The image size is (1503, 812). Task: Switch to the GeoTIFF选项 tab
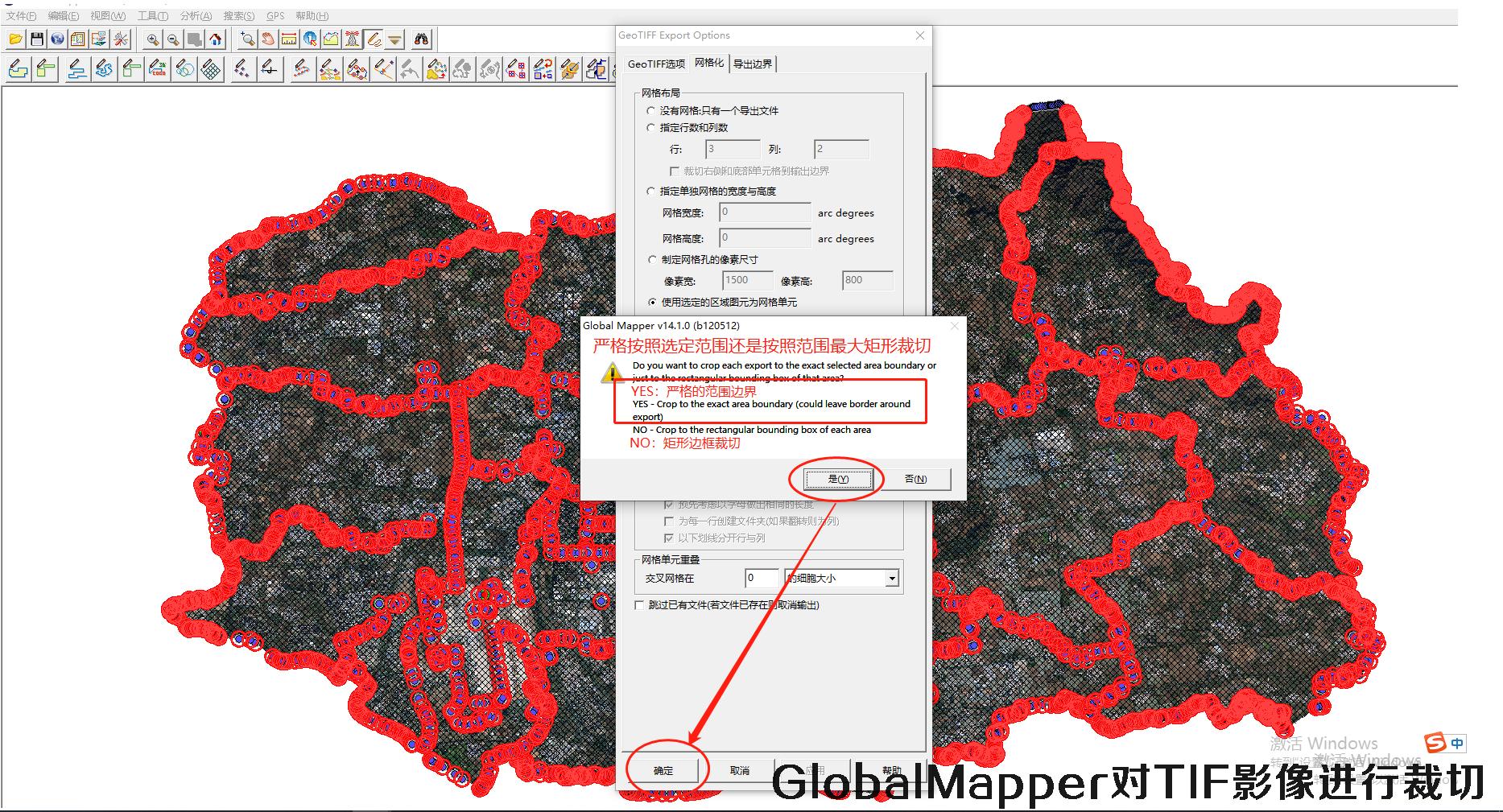[x=656, y=64]
